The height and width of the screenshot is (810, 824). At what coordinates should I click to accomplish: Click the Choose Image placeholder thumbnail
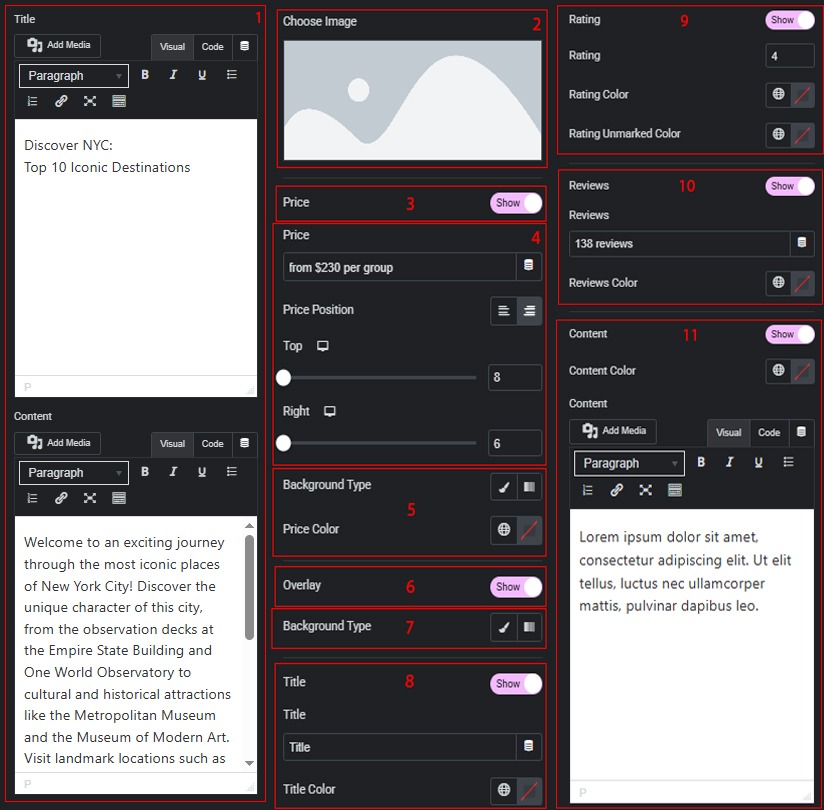[412, 100]
